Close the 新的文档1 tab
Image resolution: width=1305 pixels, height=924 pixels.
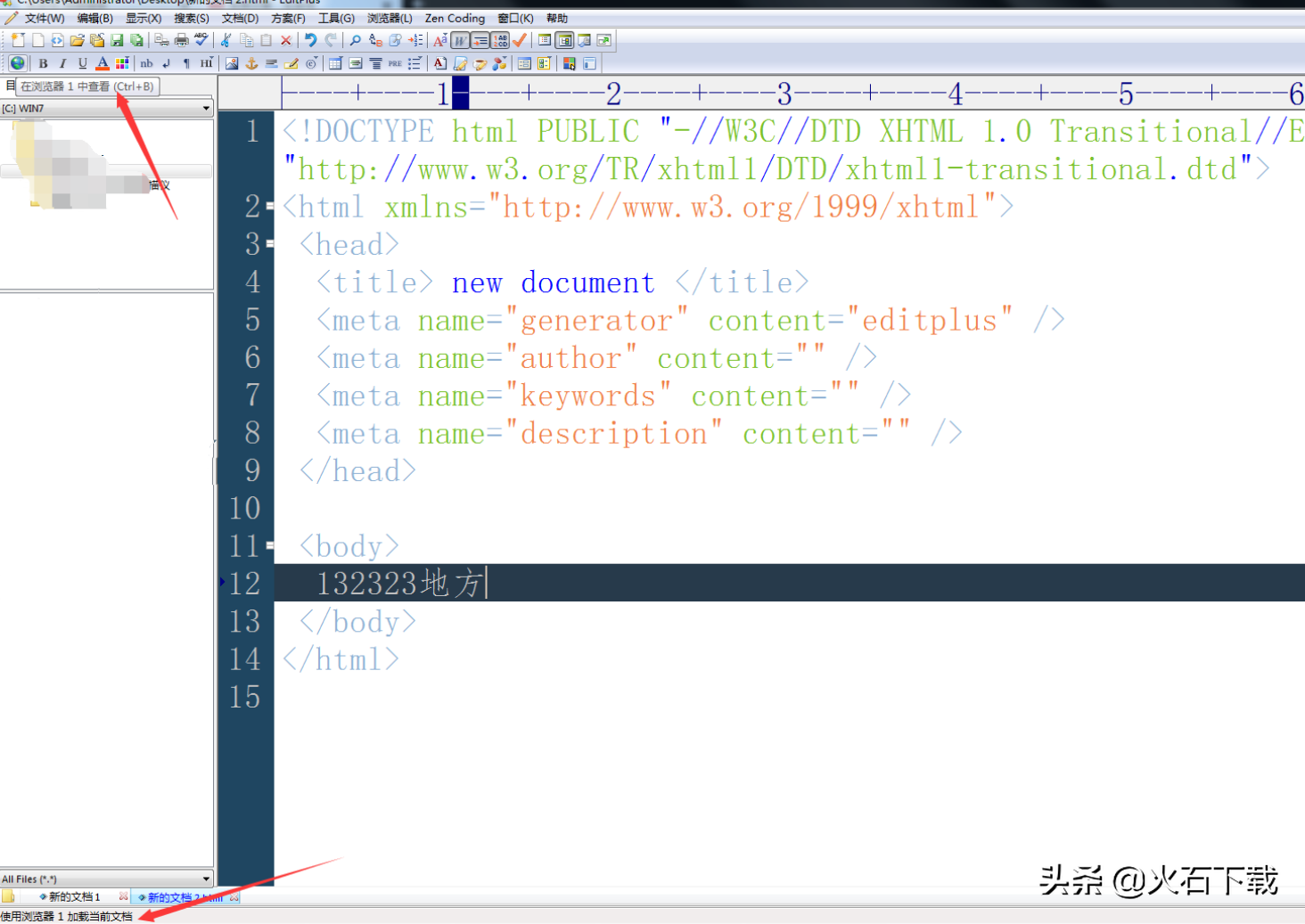point(123,896)
